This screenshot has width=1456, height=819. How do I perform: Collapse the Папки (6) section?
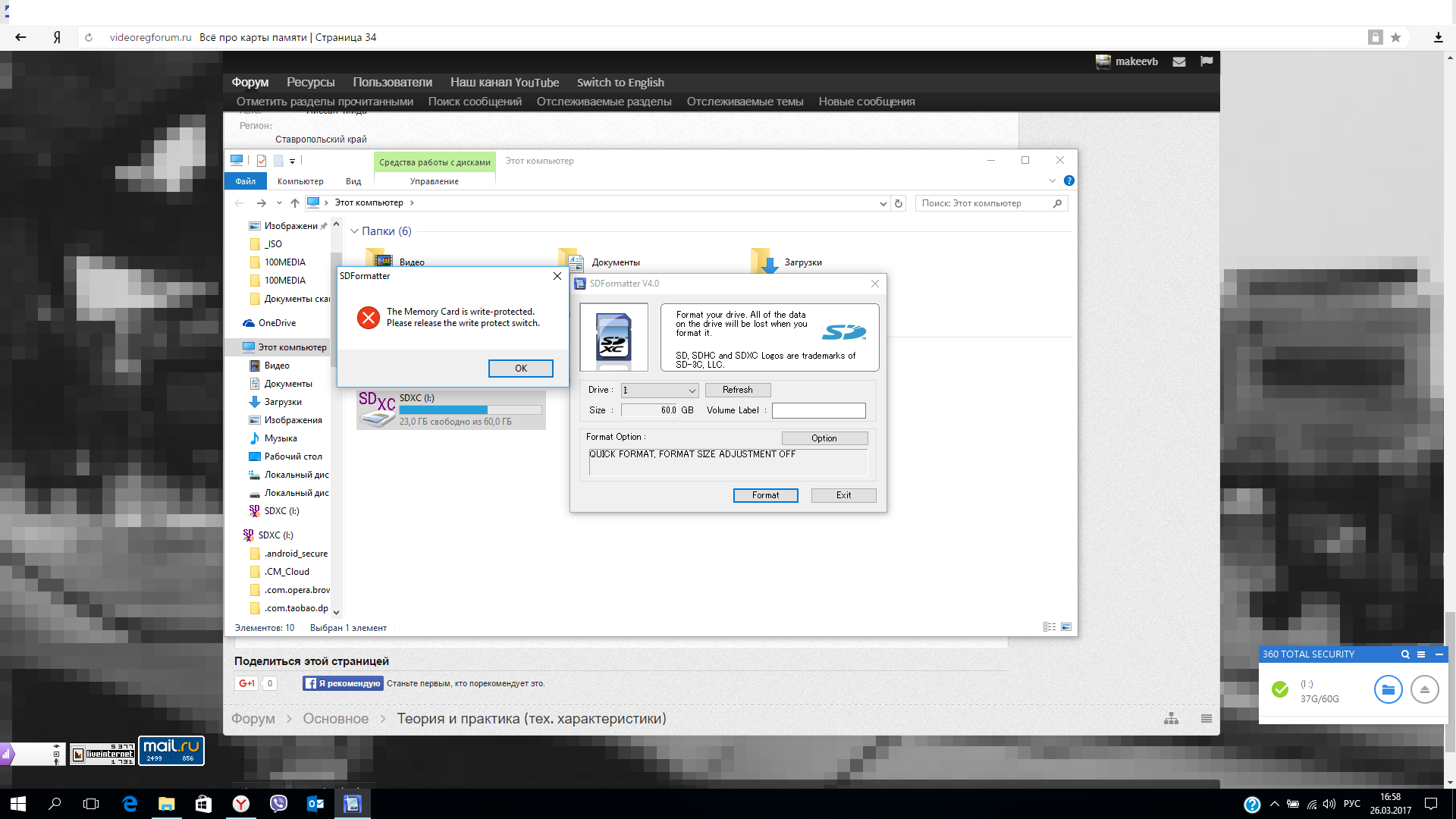point(354,231)
